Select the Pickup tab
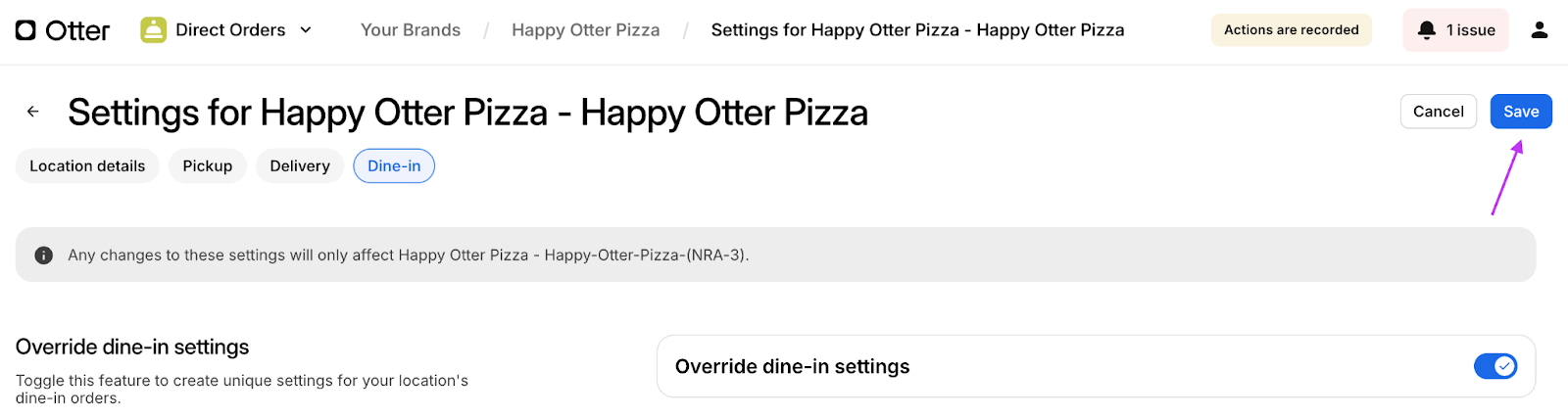This screenshot has width=1568, height=418. [x=208, y=166]
